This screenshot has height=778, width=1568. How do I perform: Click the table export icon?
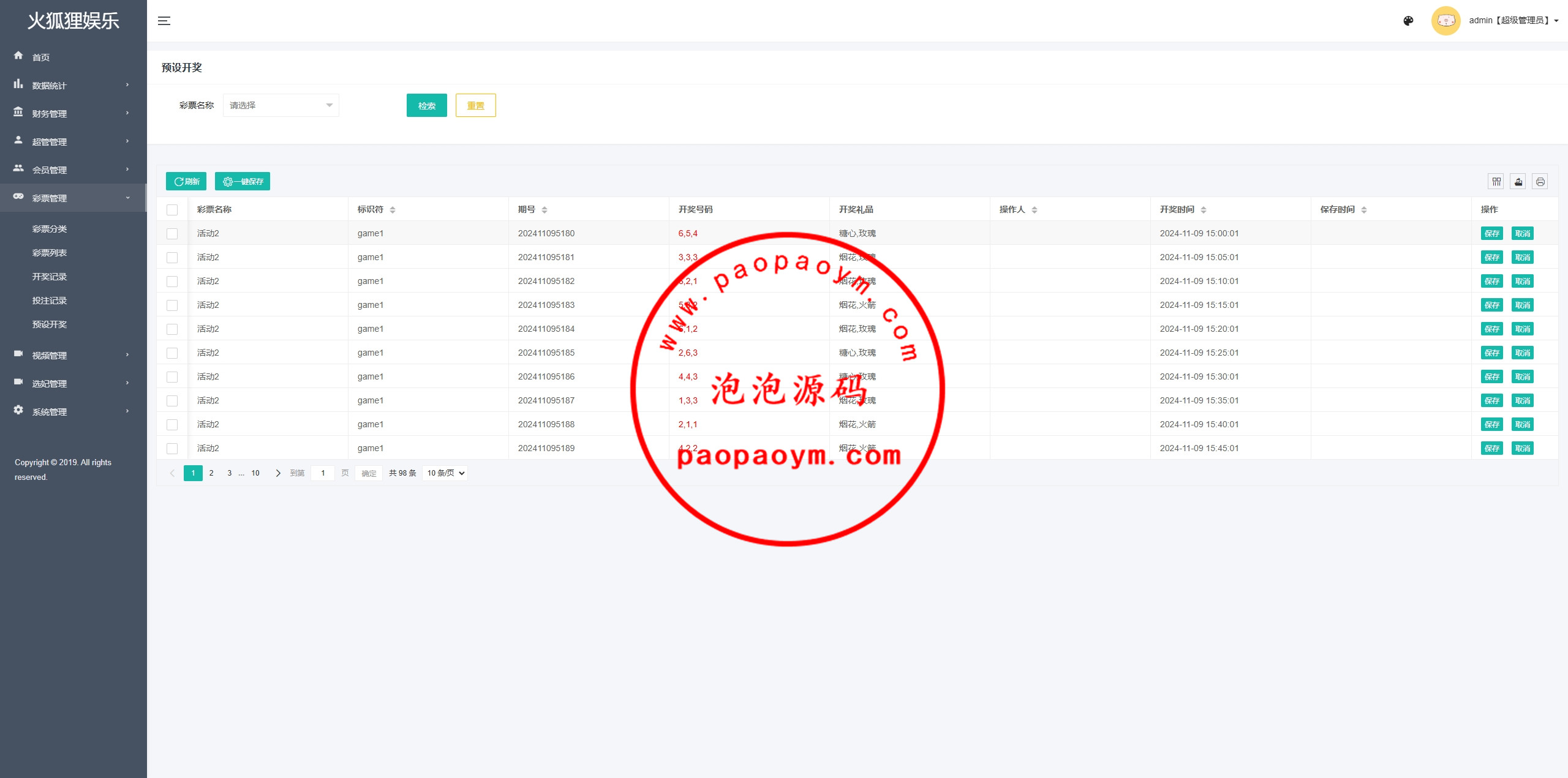click(x=1518, y=181)
